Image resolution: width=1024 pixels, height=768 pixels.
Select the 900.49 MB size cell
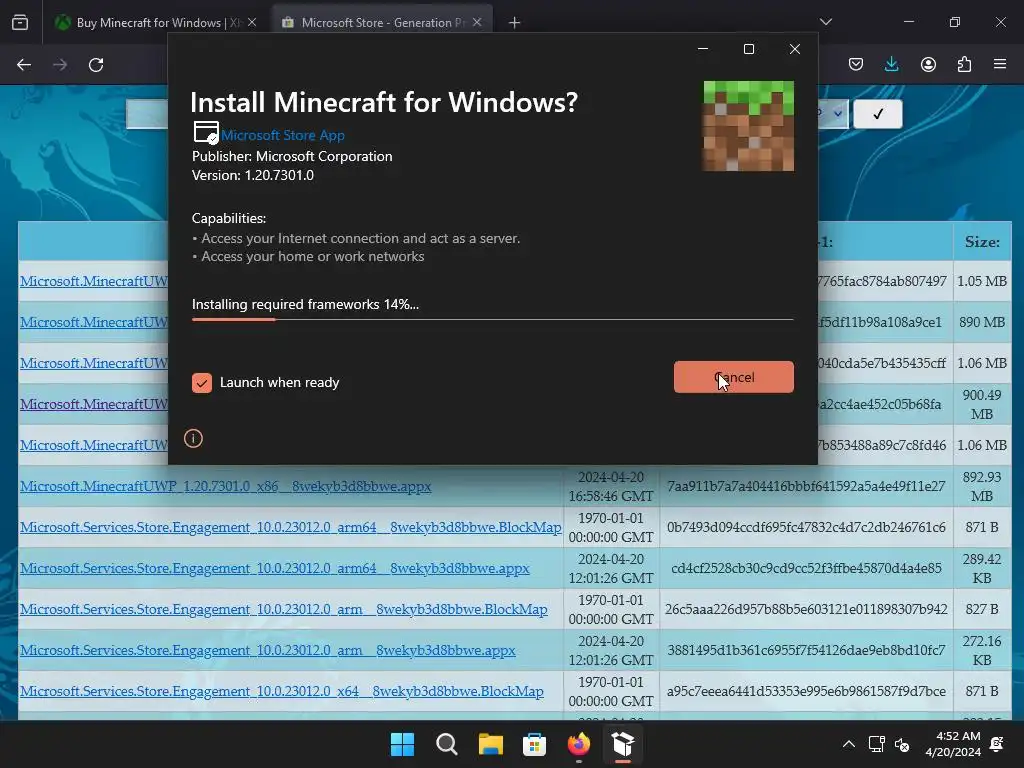tap(982, 404)
